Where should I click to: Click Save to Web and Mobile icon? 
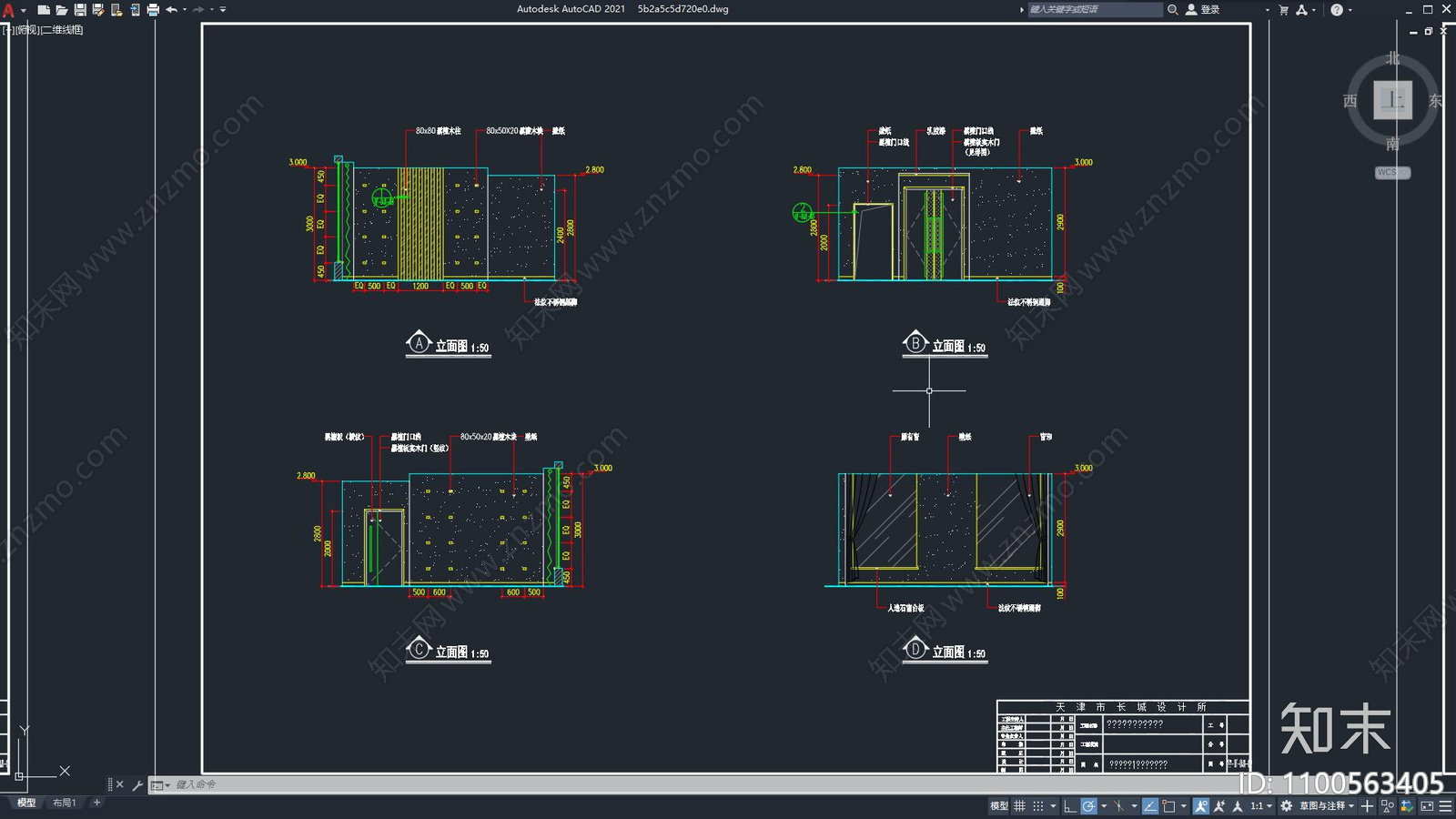click(x=135, y=10)
